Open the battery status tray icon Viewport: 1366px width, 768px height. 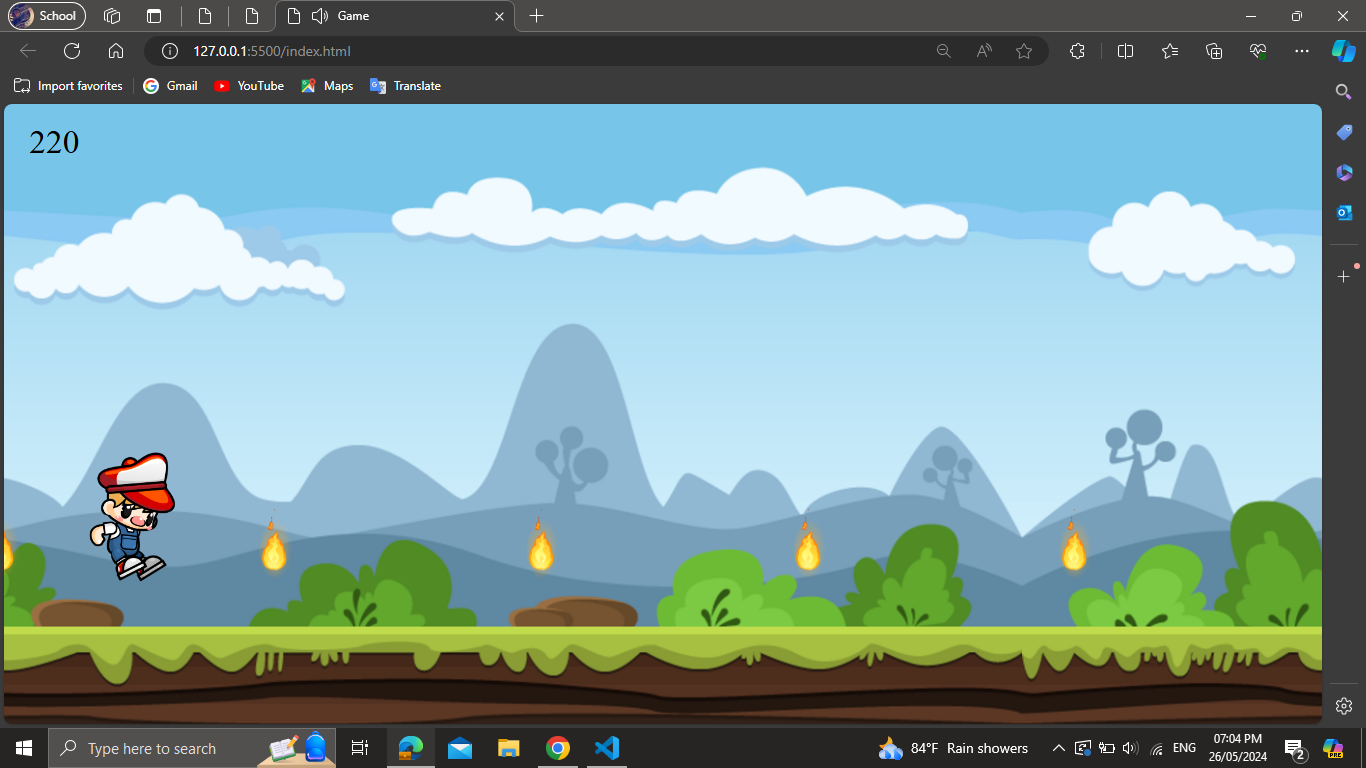pyautogui.click(x=1107, y=748)
